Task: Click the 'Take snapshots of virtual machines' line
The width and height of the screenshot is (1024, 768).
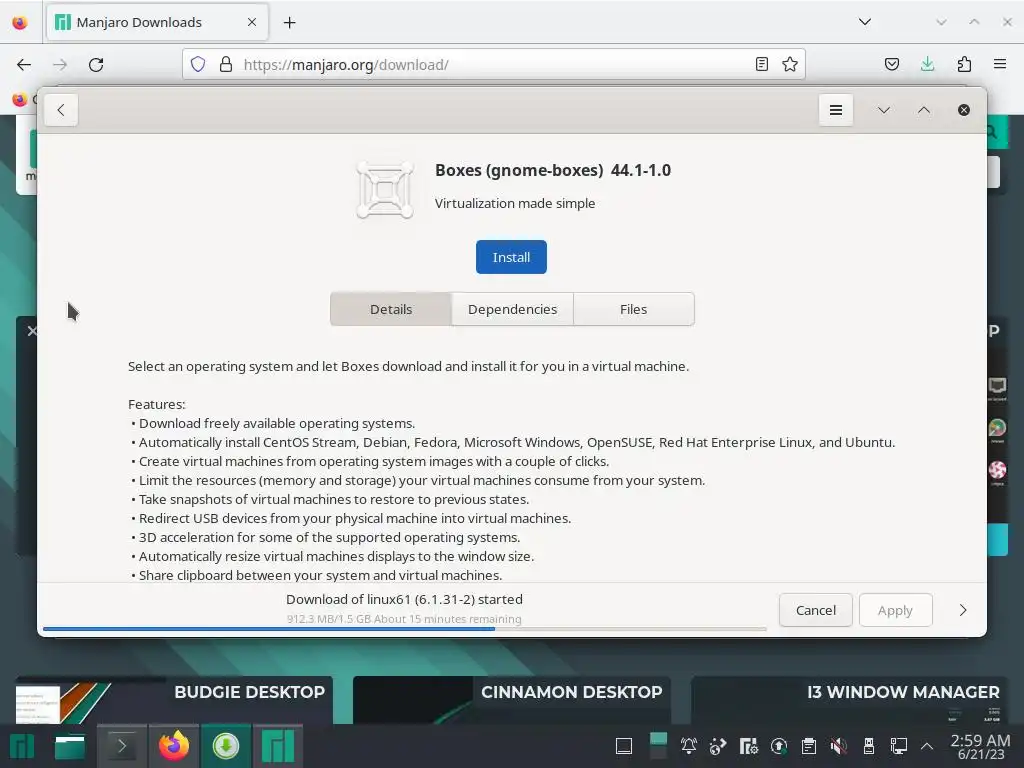Action: click(330, 499)
